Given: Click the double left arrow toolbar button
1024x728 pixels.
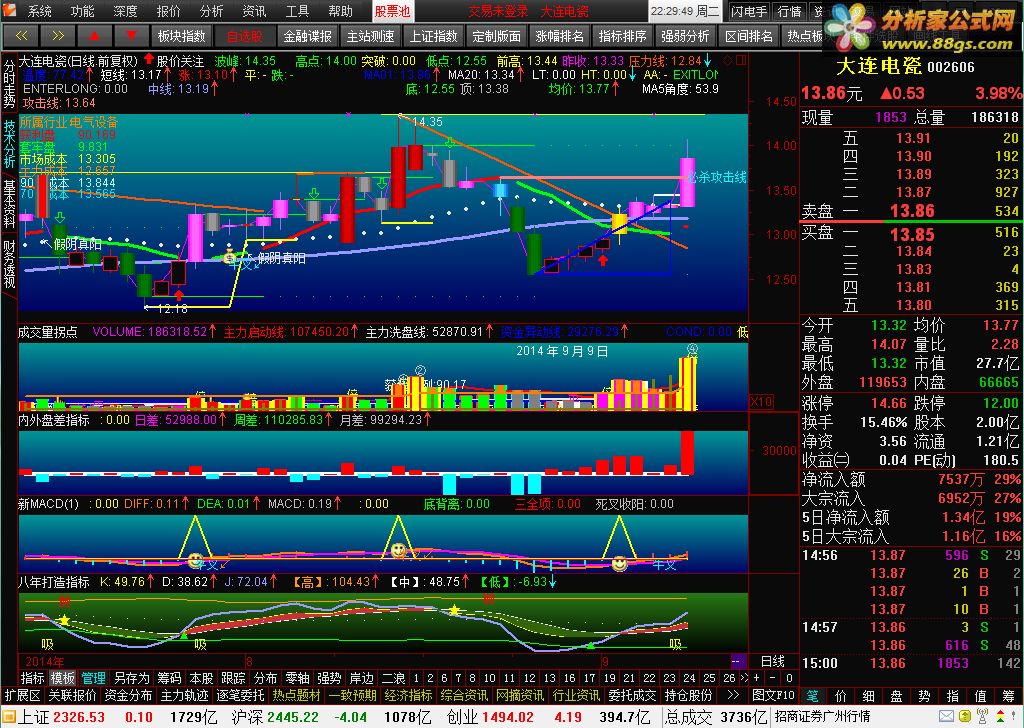Looking at the screenshot, I should (x=21, y=36).
